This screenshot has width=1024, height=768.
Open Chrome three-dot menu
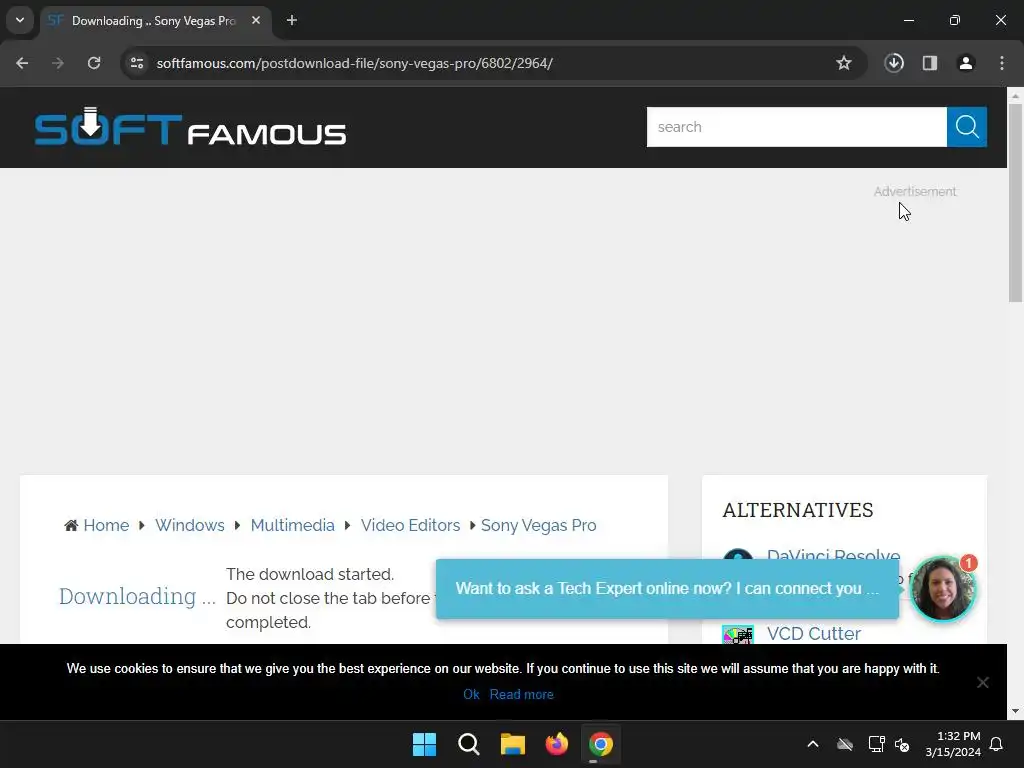click(x=1002, y=63)
